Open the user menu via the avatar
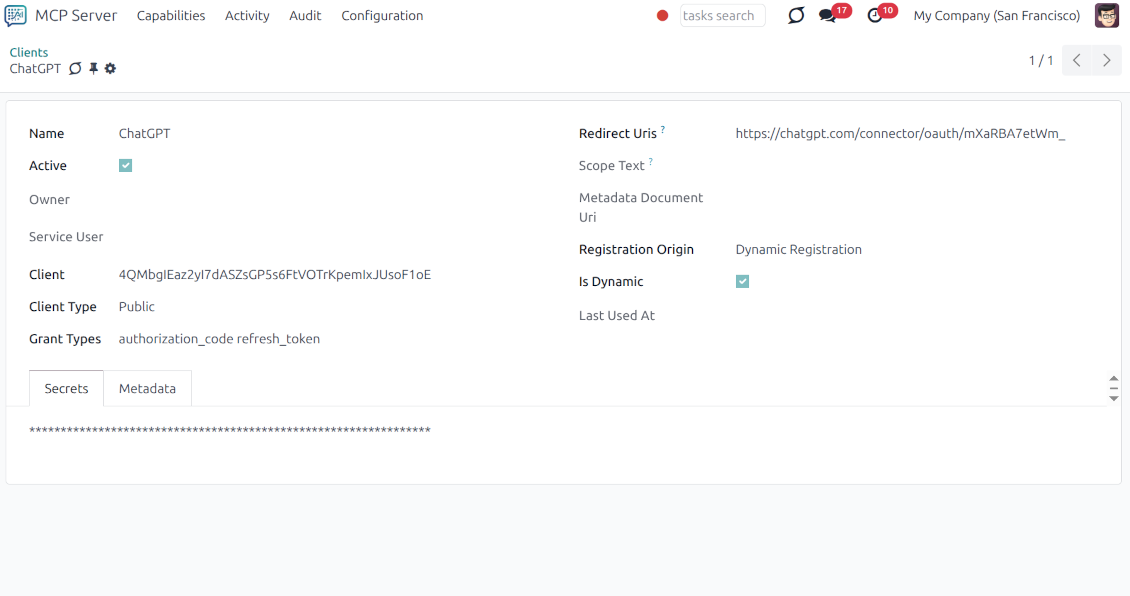The image size is (1130, 596). 1106,15
